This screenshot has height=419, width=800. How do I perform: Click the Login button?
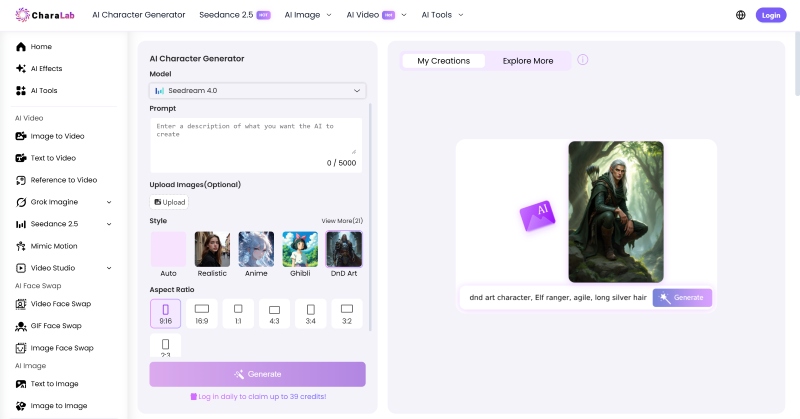[x=771, y=15]
